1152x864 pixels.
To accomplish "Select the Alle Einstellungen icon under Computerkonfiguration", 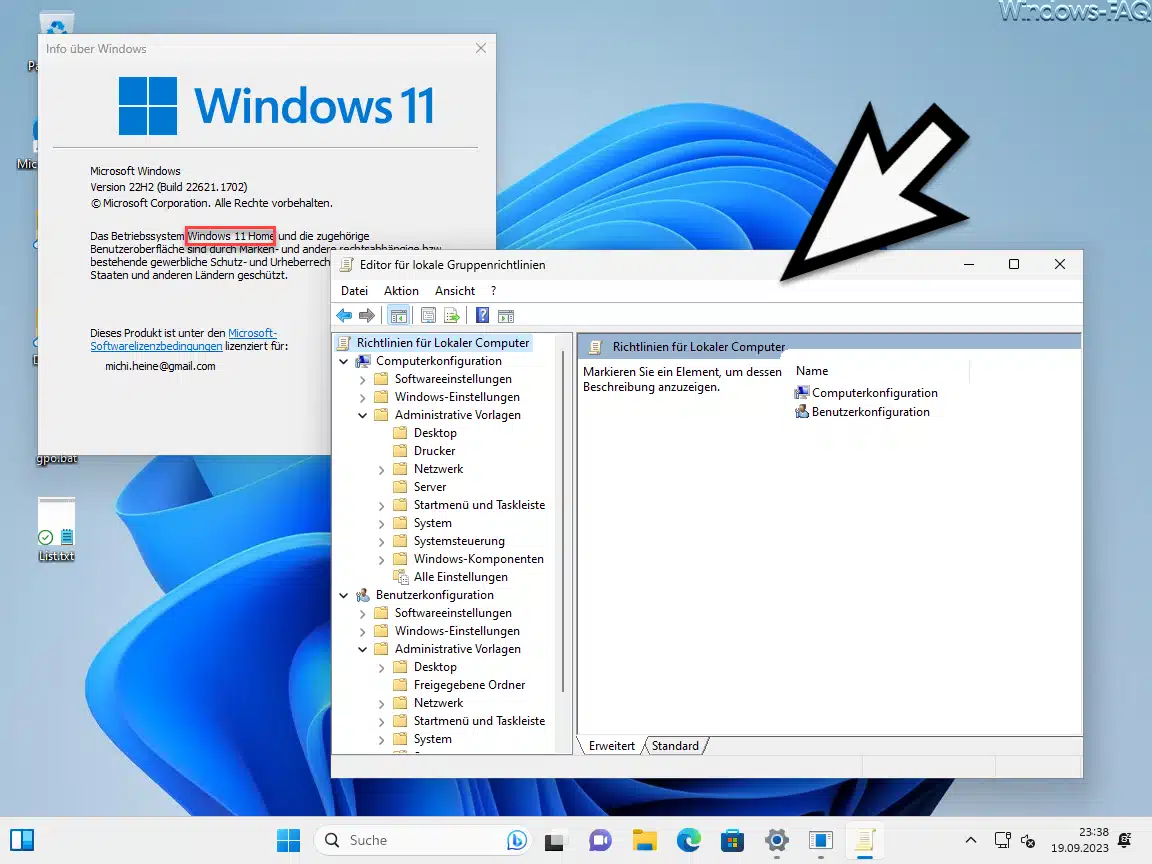I will [400, 577].
